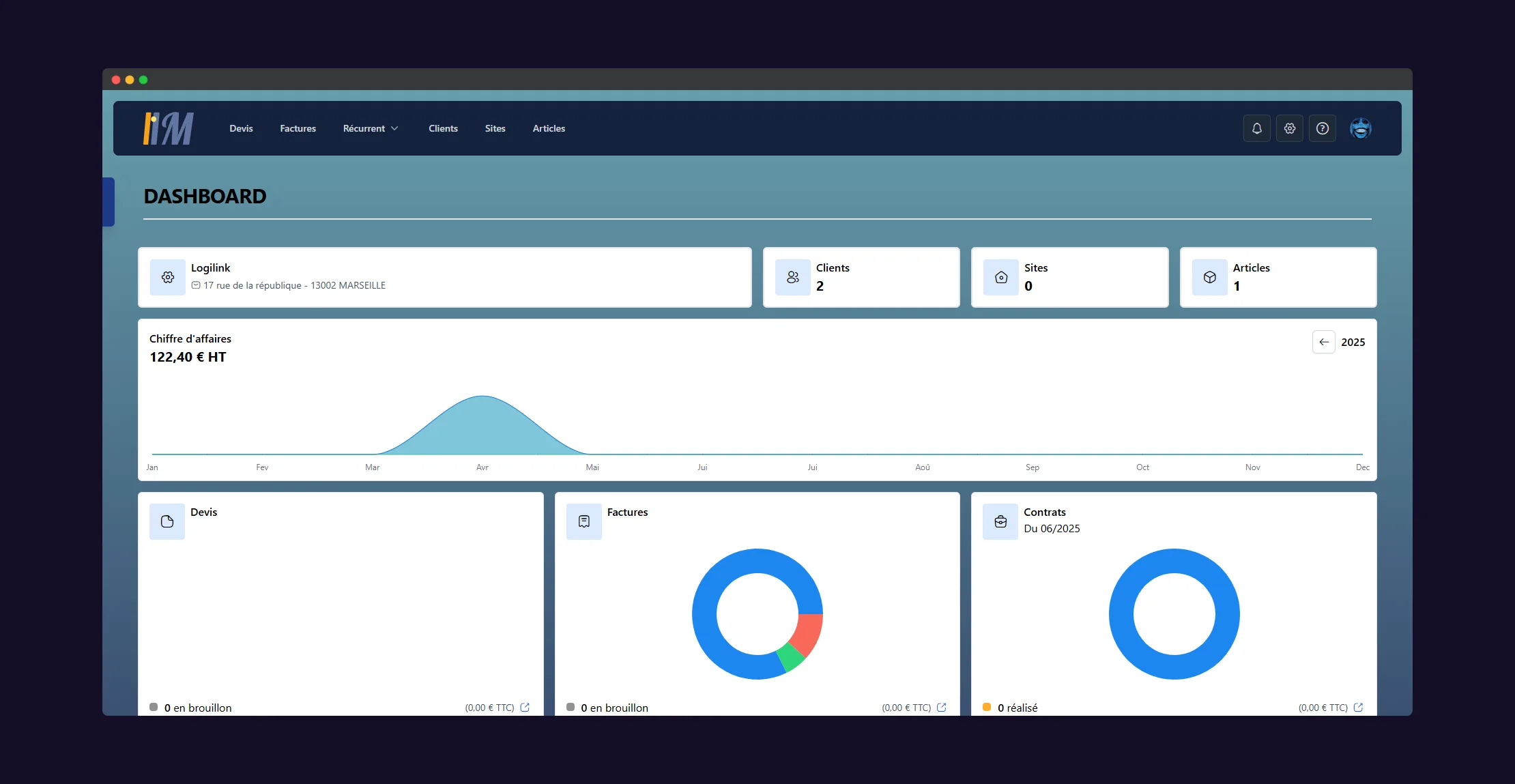This screenshot has height=784, width=1515.
Task: Open the help question-mark icon
Action: [1322, 128]
